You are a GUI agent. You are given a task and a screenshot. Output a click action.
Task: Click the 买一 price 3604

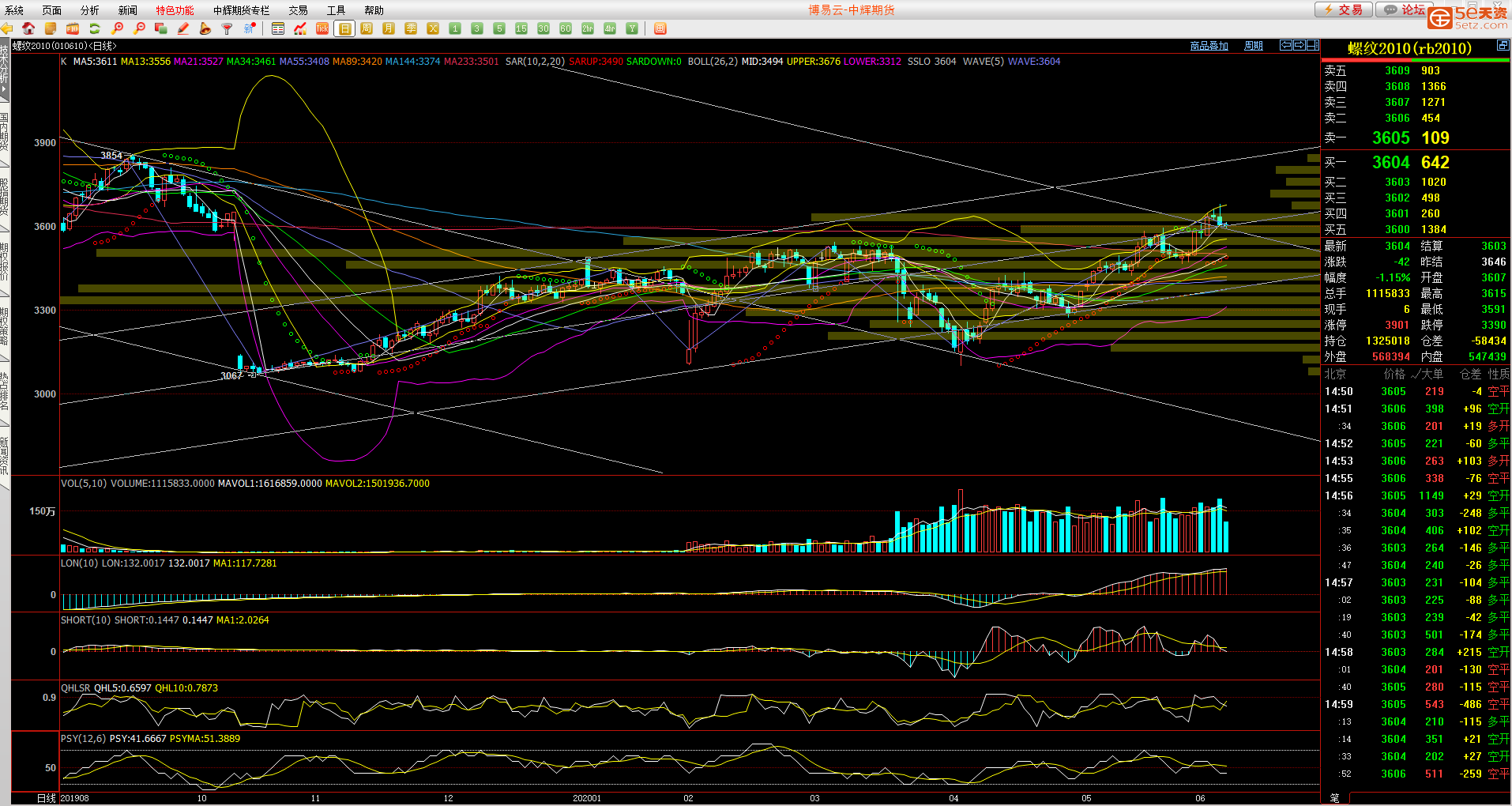point(1390,162)
